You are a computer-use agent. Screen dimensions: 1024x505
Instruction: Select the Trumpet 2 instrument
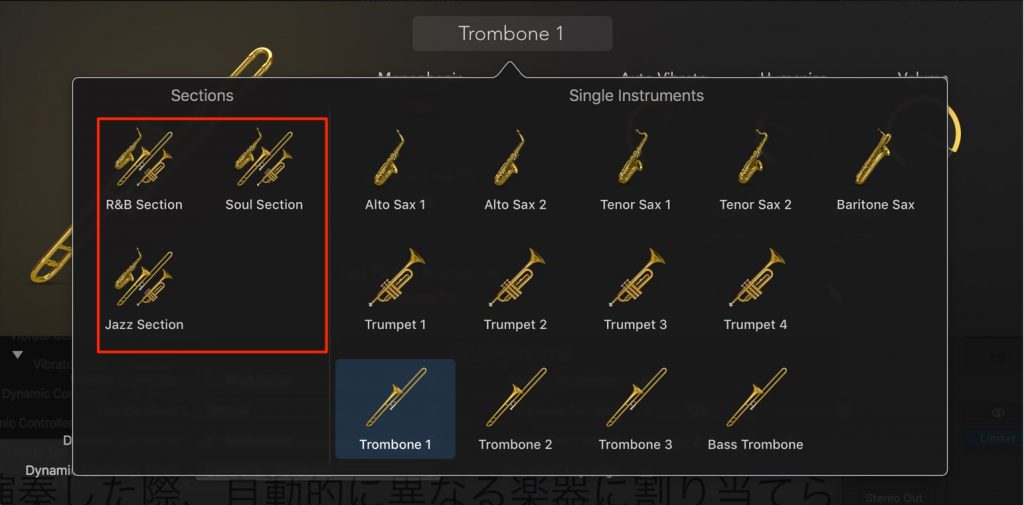[515, 289]
